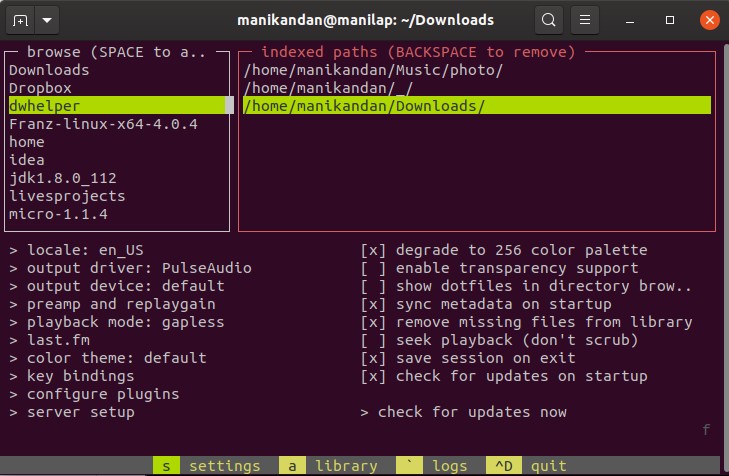This screenshot has width=729, height=476.
Task: Select micro-1.1.4 folder
Action: 117,214
